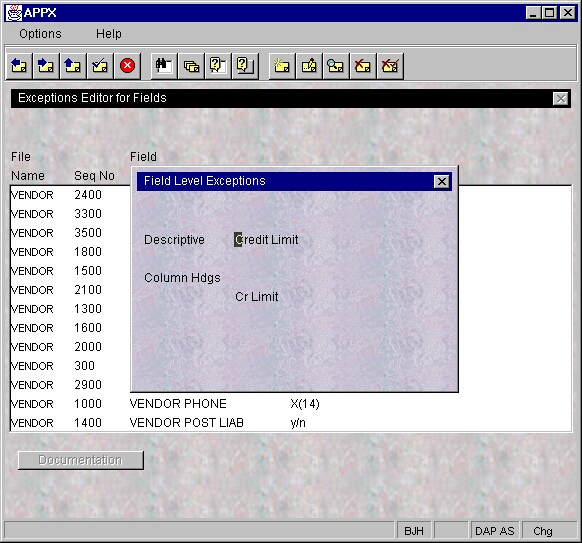Switch to Inquire mode with magnifier icon
This screenshot has height=543, width=582.
(336, 66)
